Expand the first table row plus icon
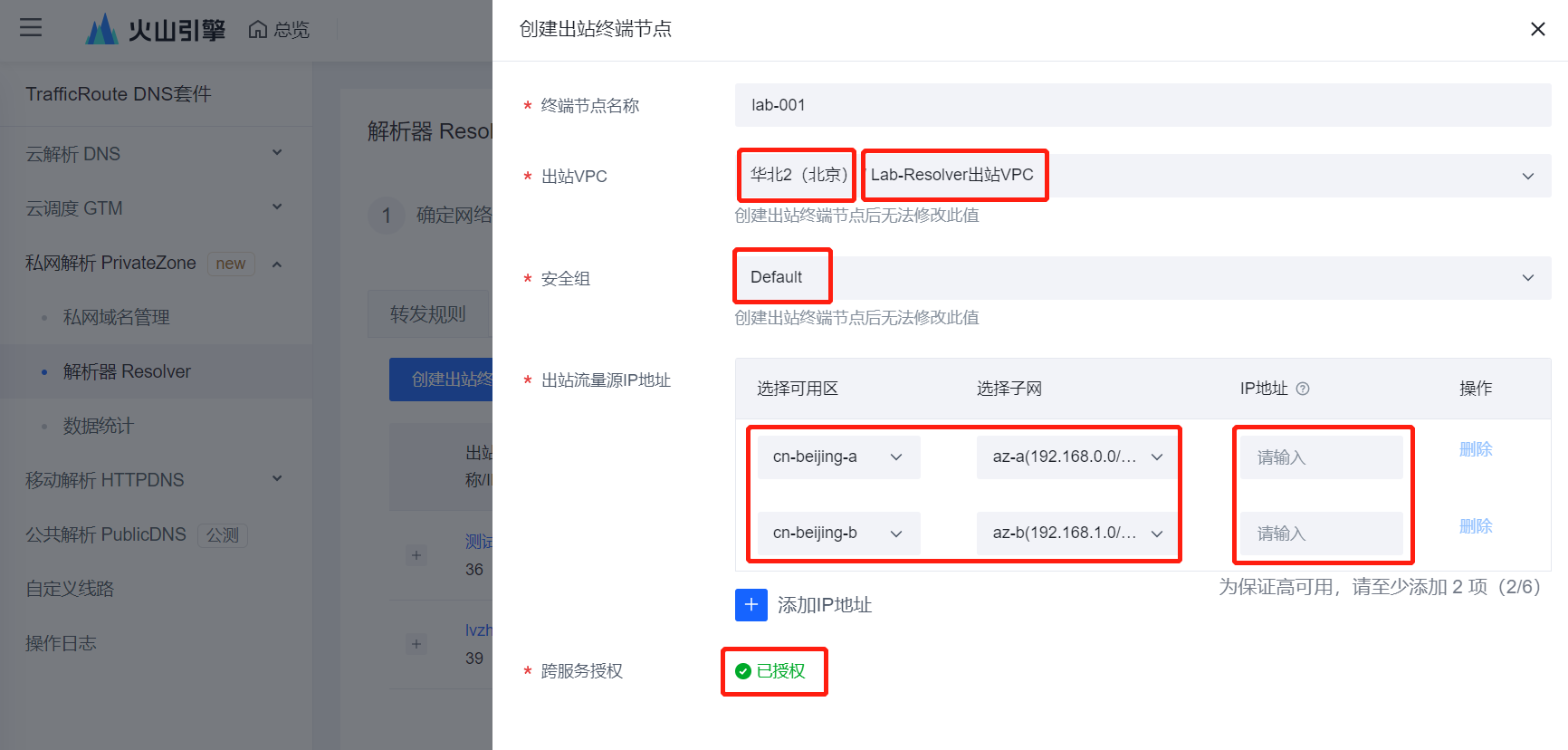The width and height of the screenshot is (1568, 750). click(x=416, y=555)
